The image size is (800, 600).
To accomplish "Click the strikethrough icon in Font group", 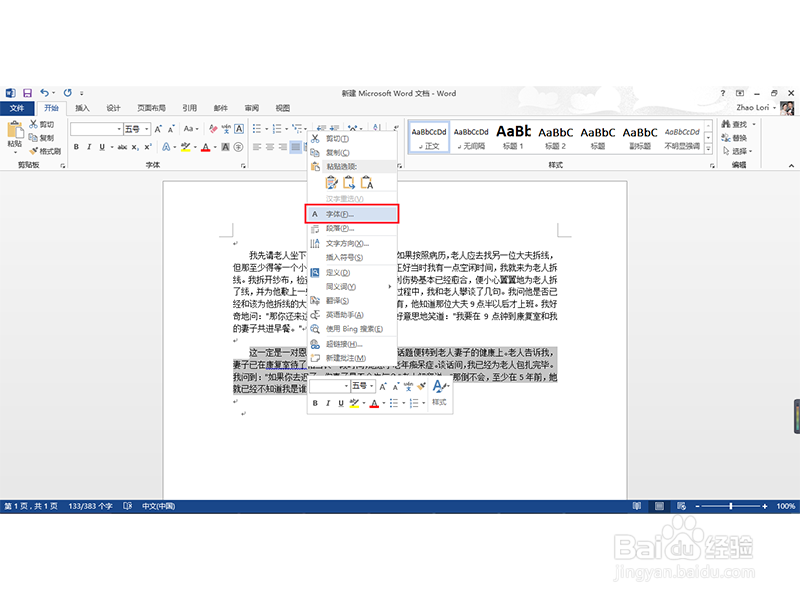I will [x=120, y=145].
